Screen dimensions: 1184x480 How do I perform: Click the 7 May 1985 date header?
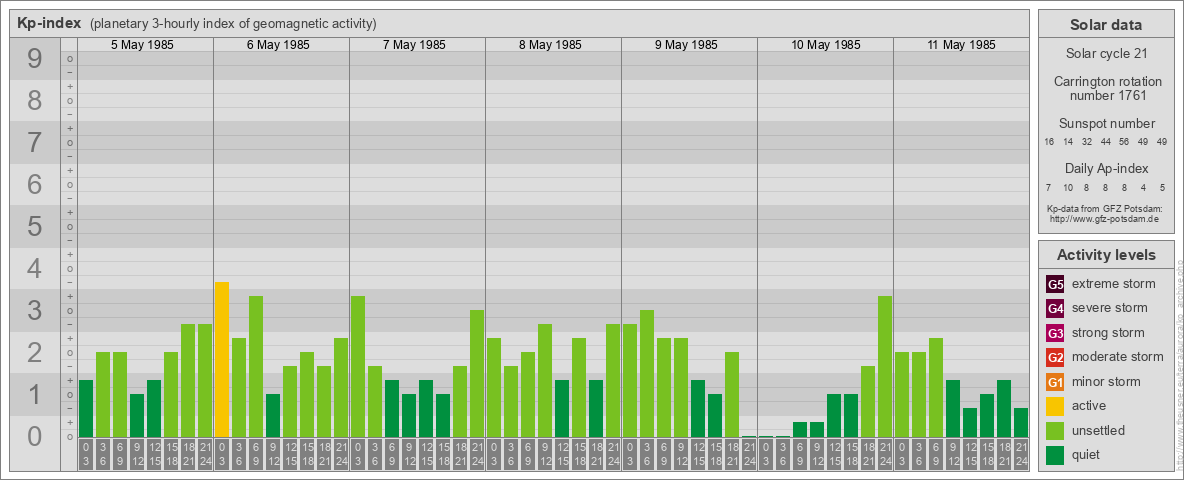pyautogui.click(x=414, y=45)
